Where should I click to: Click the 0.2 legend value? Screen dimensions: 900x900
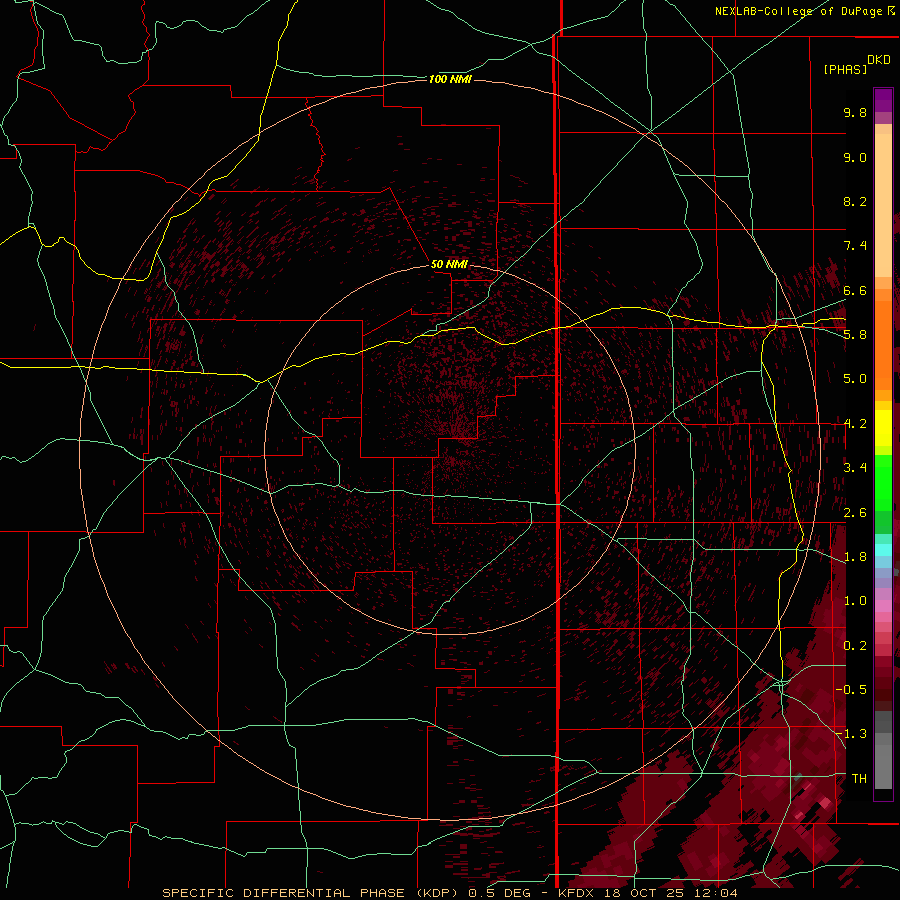[855, 646]
